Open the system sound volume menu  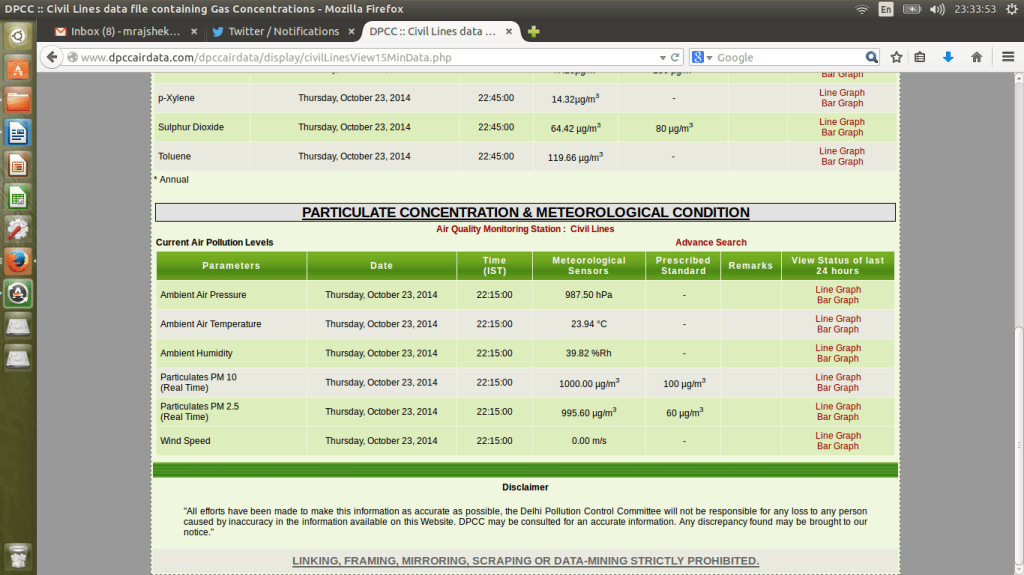coord(937,9)
